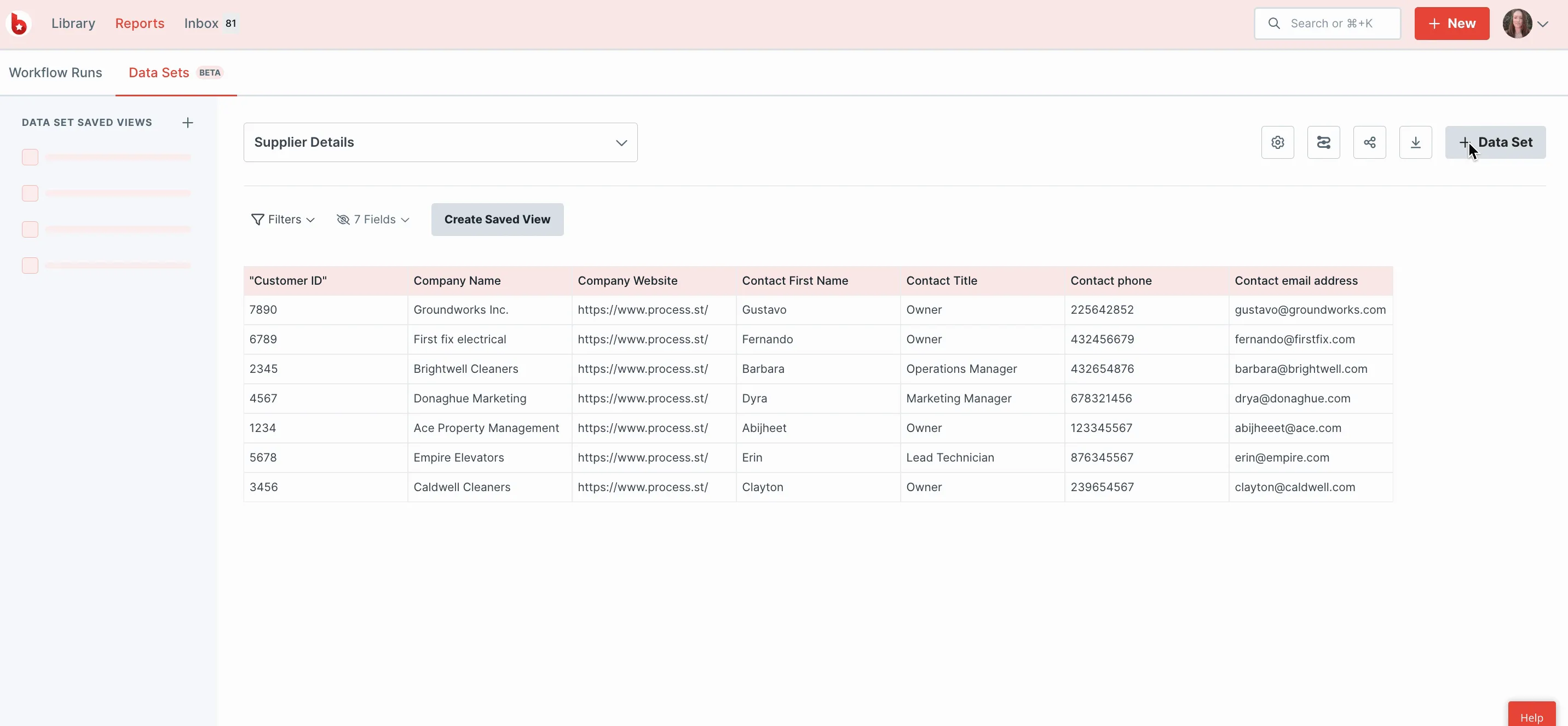Focus the Search input field

[x=1327, y=24]
